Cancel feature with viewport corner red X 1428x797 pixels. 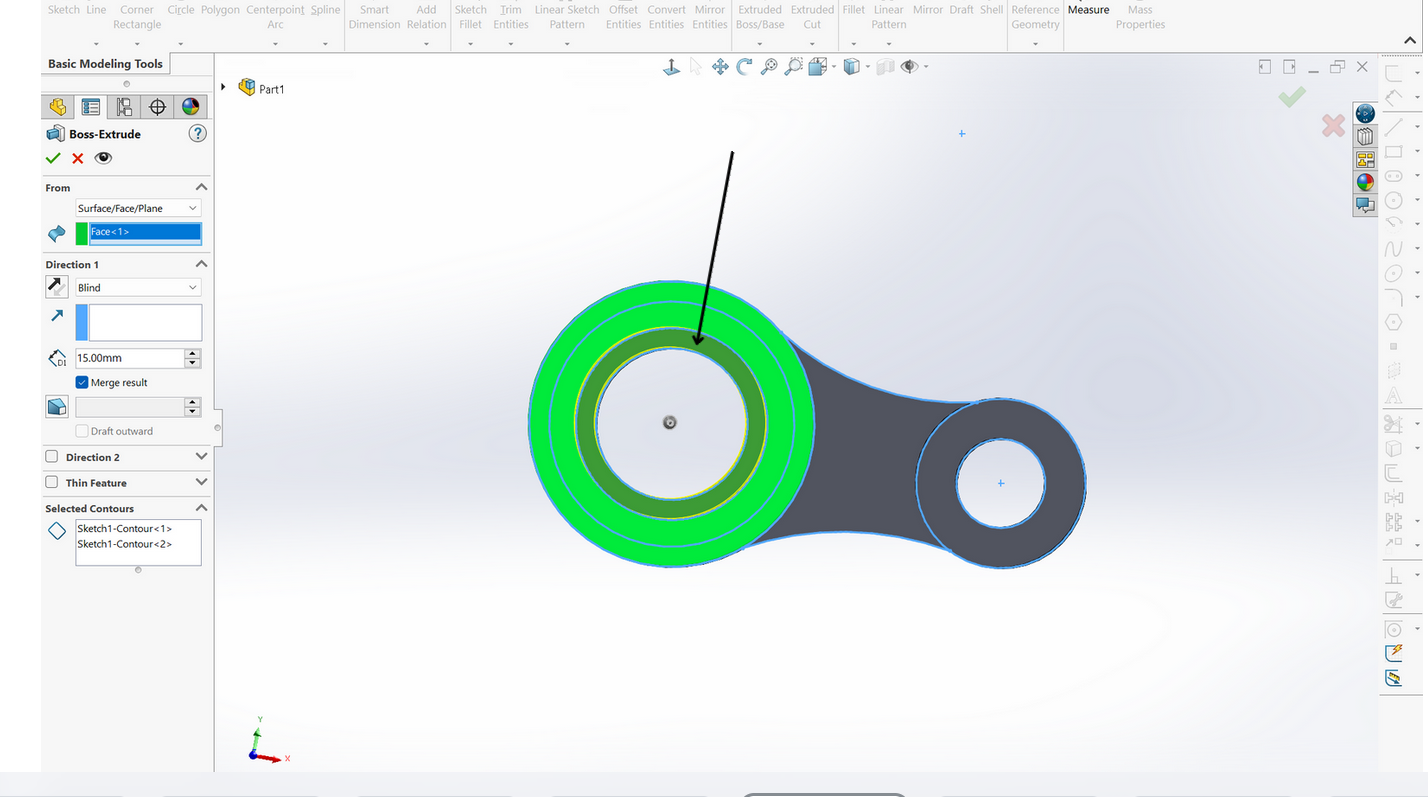pos(1333,125)
